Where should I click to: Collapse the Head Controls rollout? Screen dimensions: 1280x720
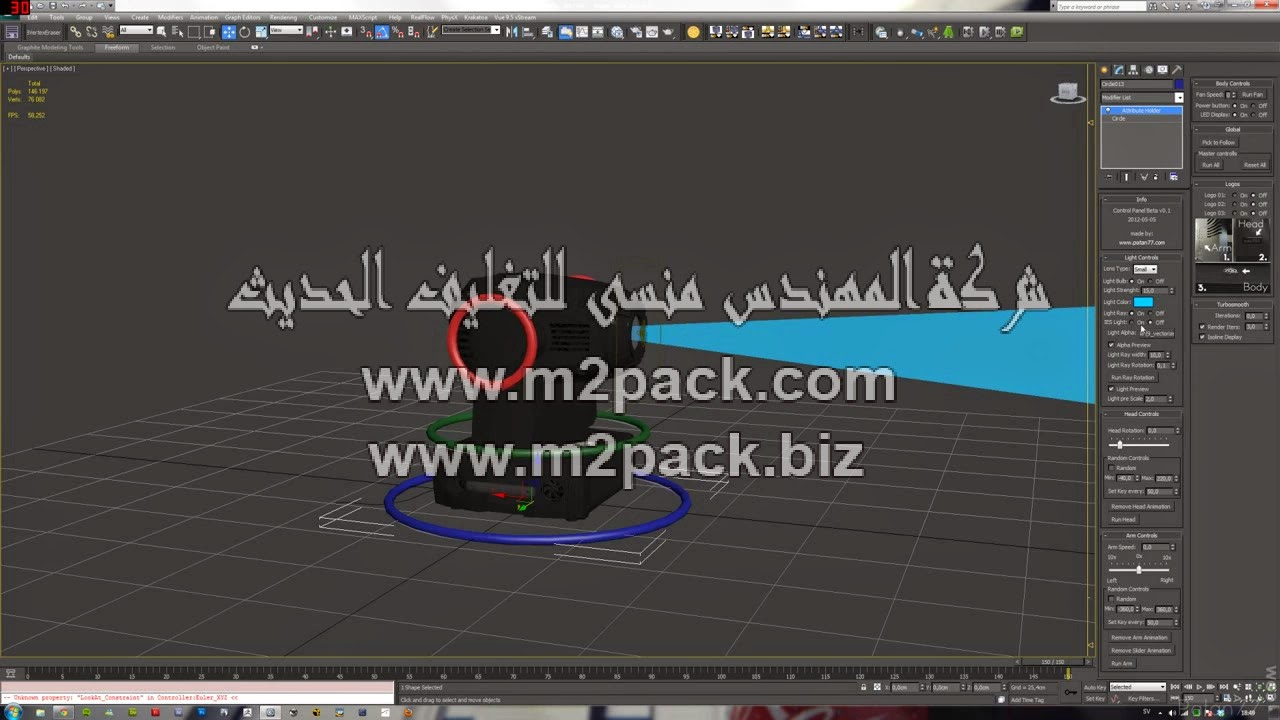tap(1141, 414)
